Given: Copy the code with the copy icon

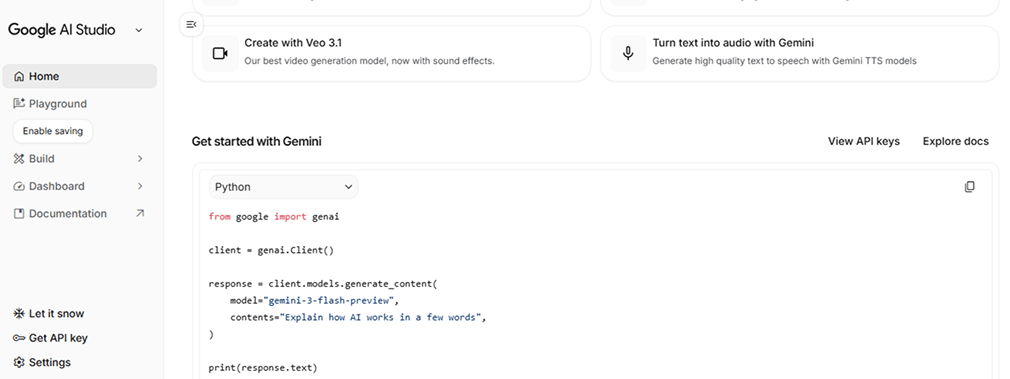Looking at the screenshot, I should [969, 187].
